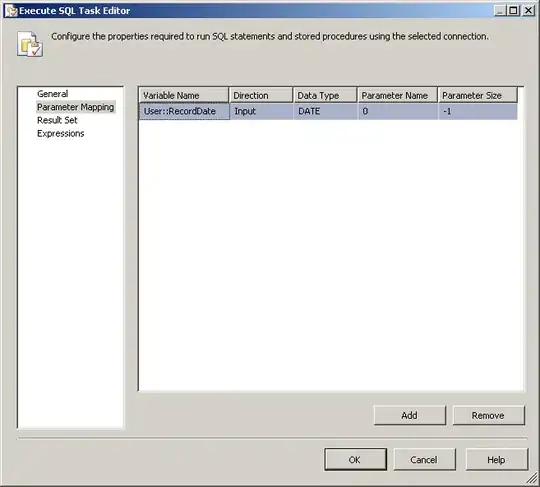Click the Execute SQL Task title bar icon
Viewport: 540px width, 487px height.
point(11,11)
